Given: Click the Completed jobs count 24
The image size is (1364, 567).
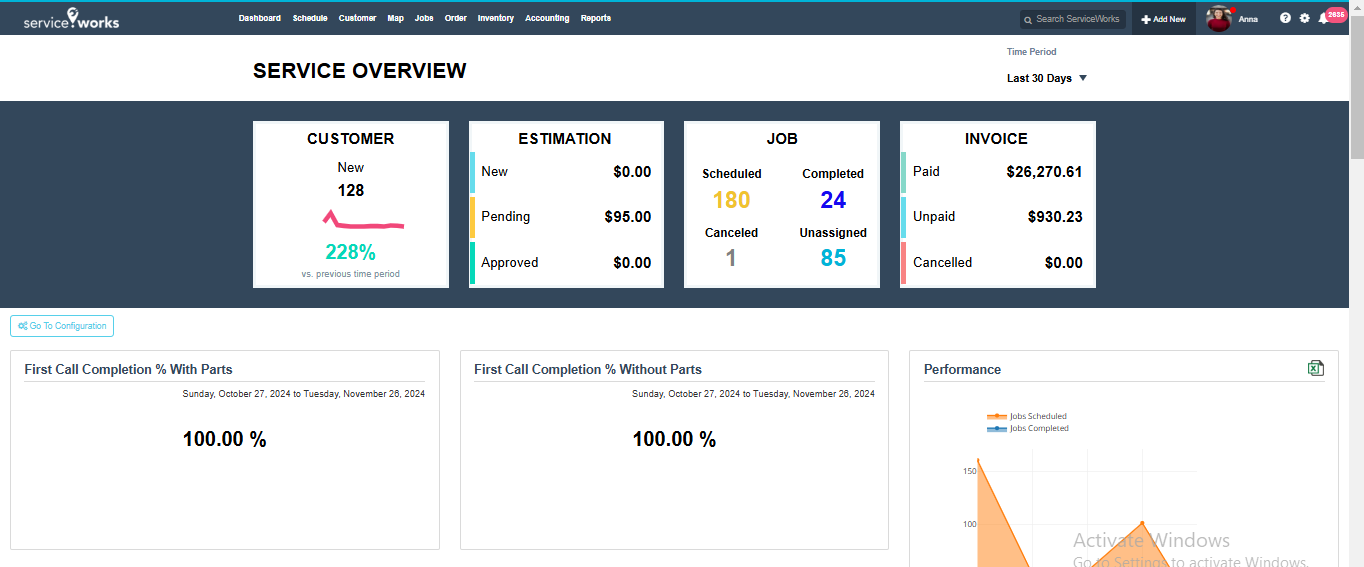Looking at the screenshot, I should coord(833,200).
